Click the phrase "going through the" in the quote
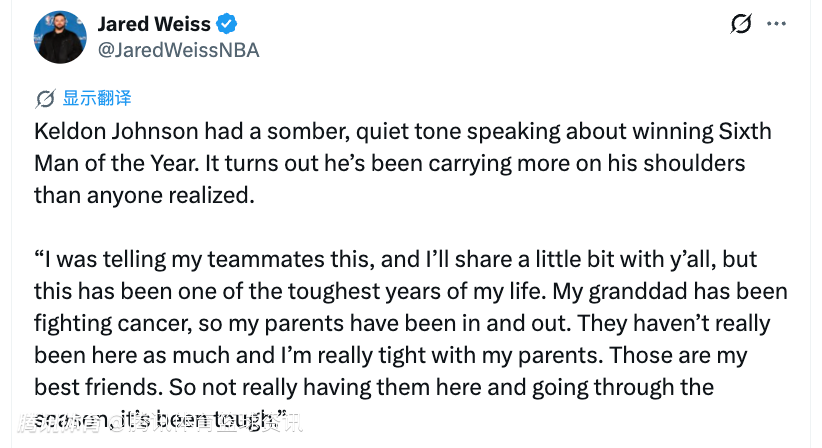This screenshot has height=448, width=822. (x=634, y=387)
